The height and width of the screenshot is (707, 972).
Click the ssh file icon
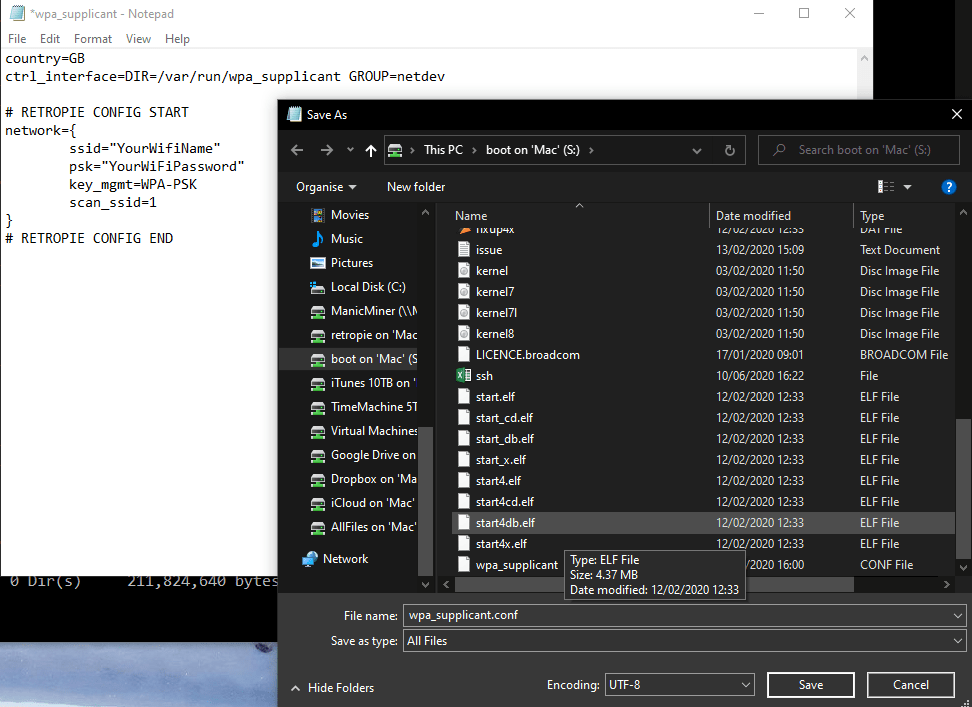point(463,376)
